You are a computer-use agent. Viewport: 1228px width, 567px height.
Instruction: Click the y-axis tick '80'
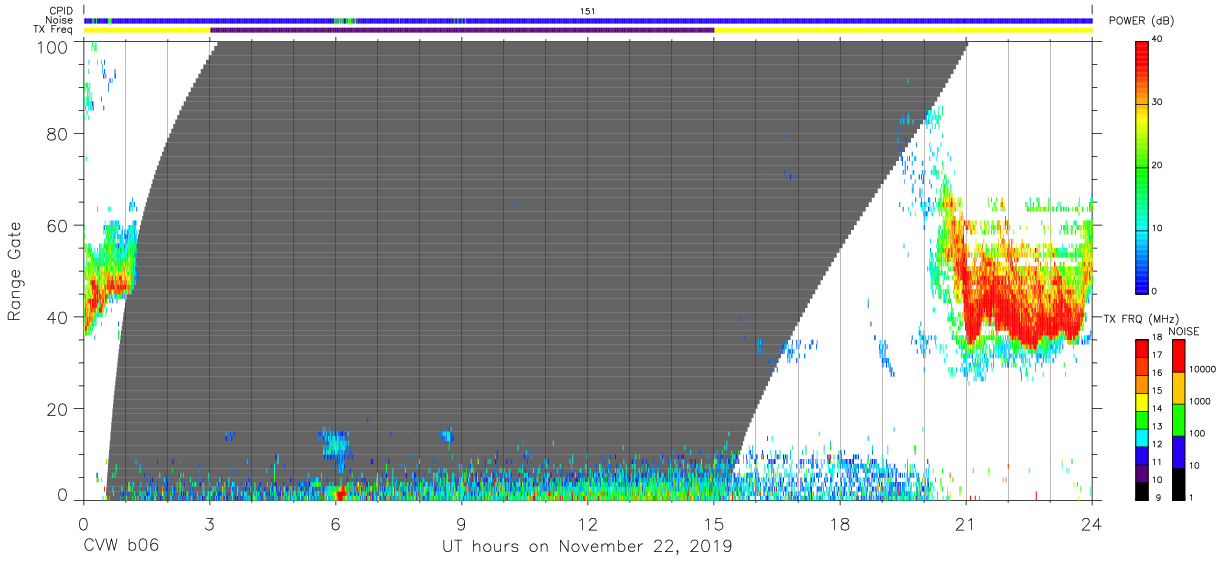point(59,134)
